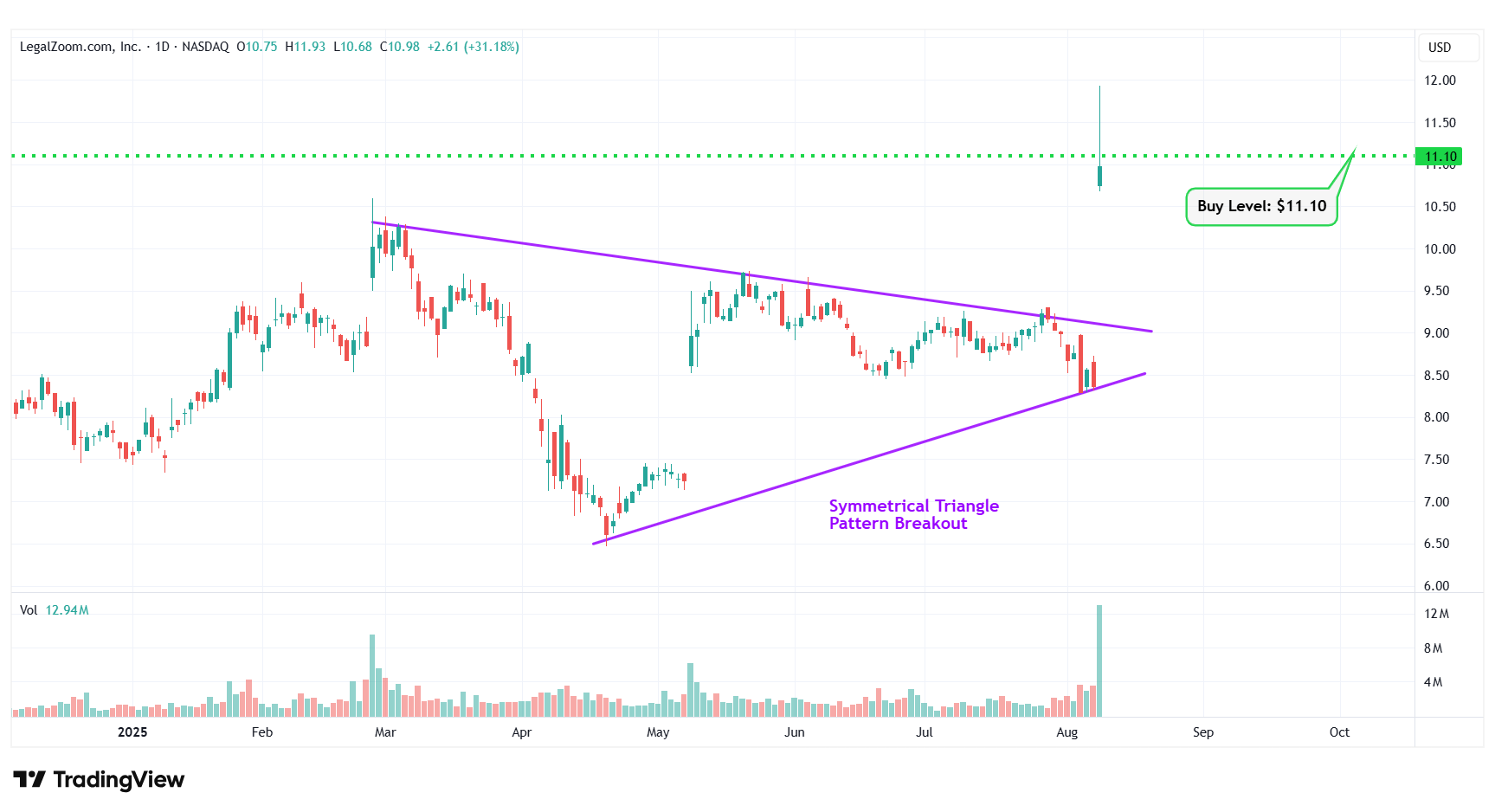The image size is (1495, 812).
Task: Click the tallest volume bar in August
Action: point(1099,661)
